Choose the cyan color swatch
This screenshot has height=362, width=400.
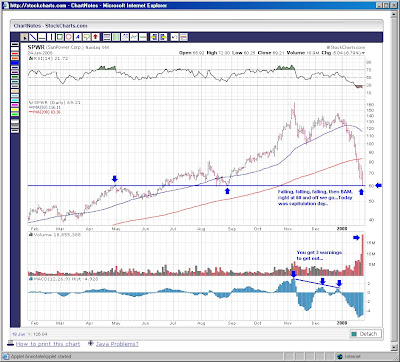(15, 100)
